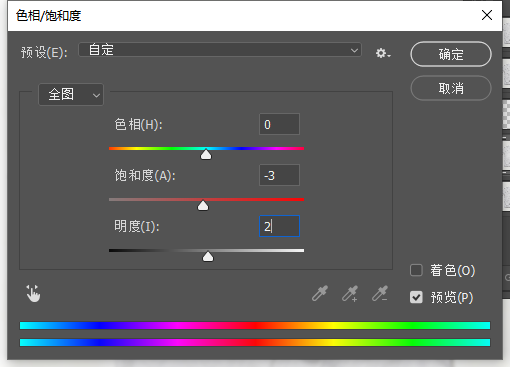Click the targeted adjustment hand tool
510x367 pixels.
(x=33, y=293)
